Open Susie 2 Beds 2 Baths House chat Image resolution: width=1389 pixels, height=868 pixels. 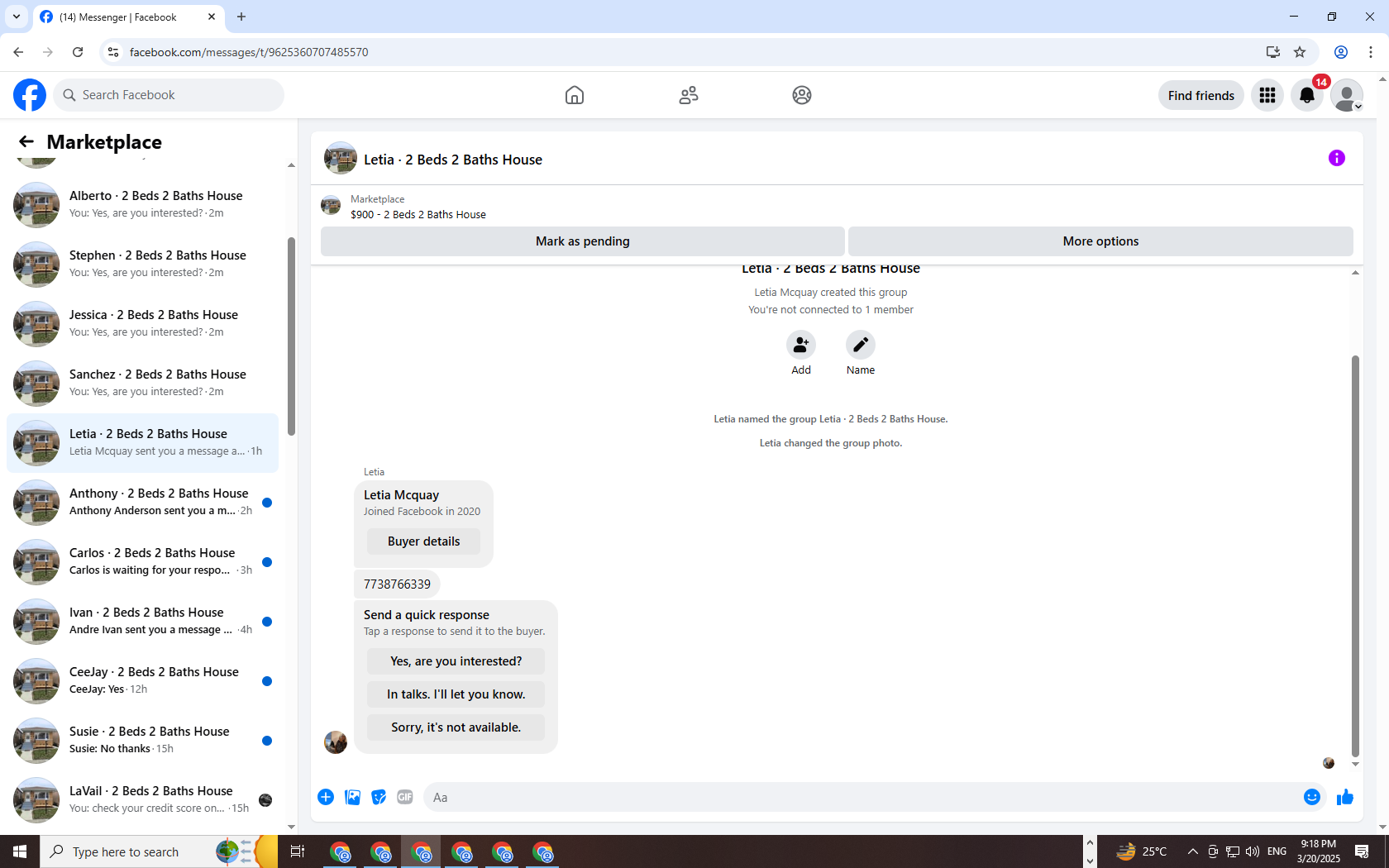142,740
